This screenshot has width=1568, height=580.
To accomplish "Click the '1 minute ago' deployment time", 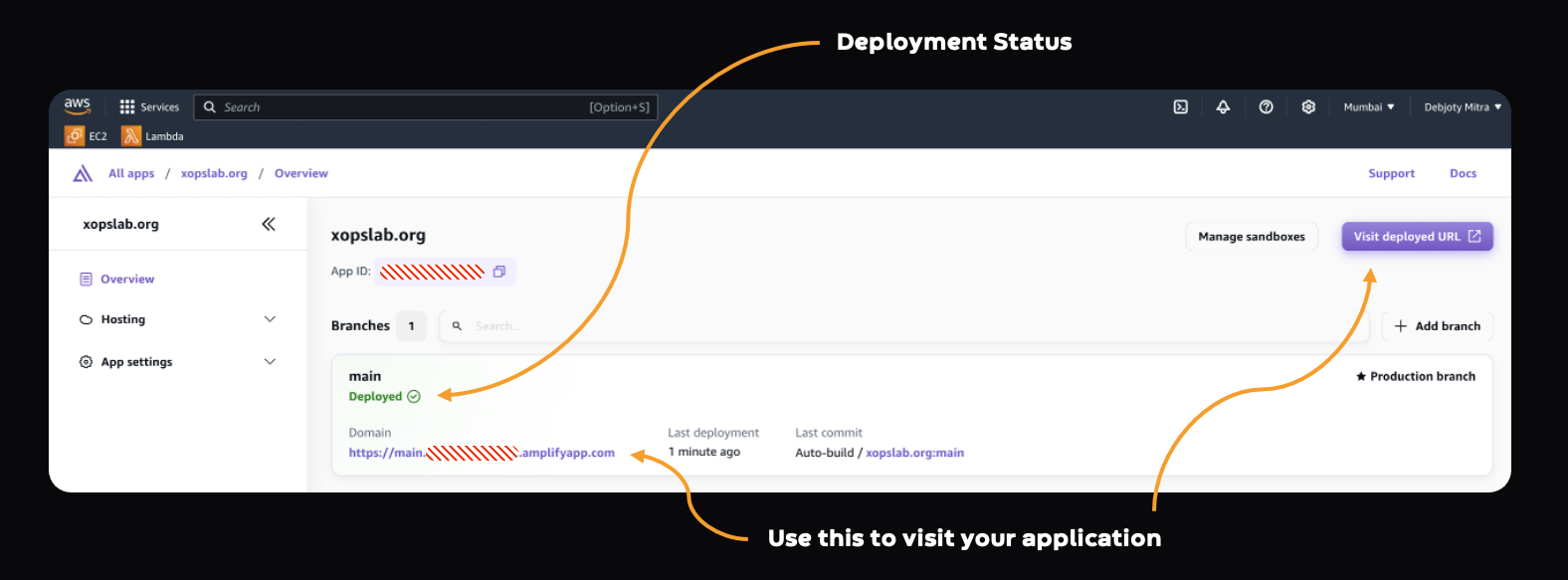I will coord(704,452).
